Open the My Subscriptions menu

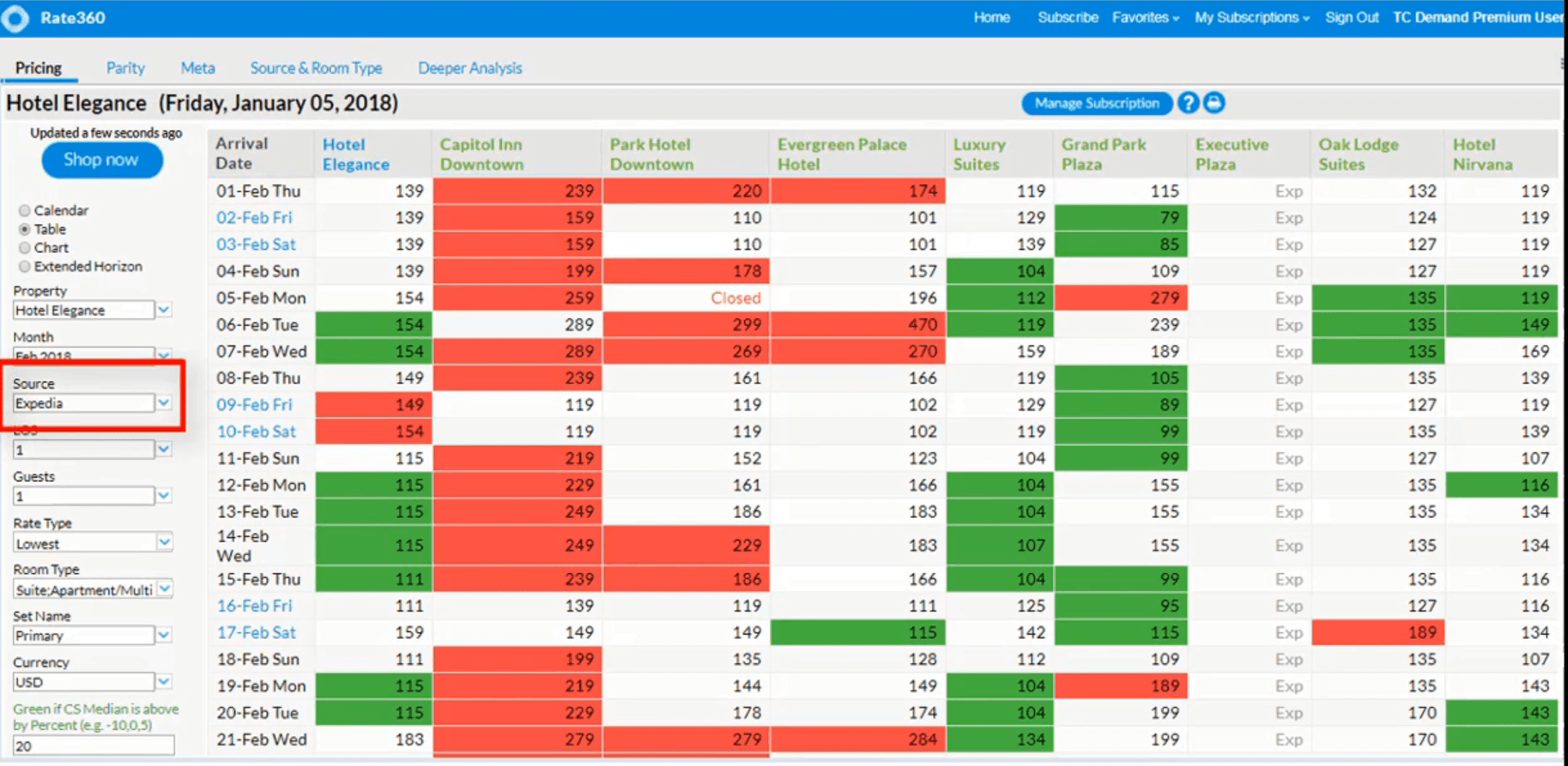coord(1252,17)
